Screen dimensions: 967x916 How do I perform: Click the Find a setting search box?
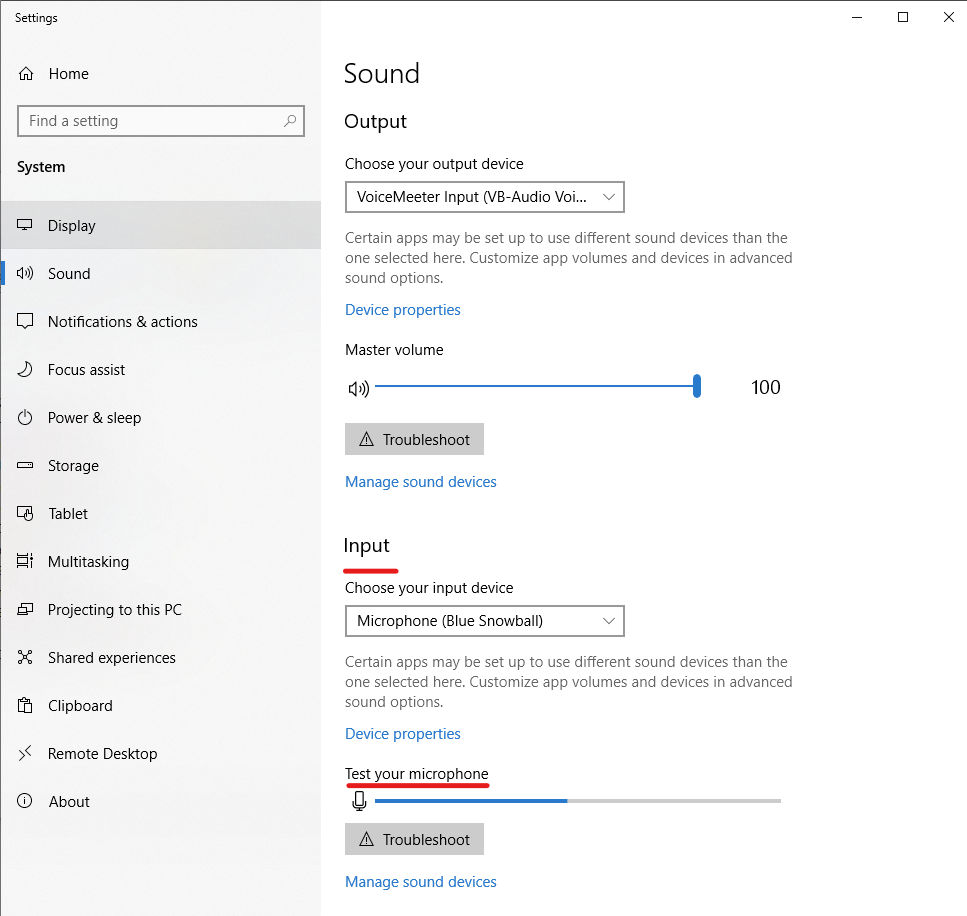coord(161,121)
